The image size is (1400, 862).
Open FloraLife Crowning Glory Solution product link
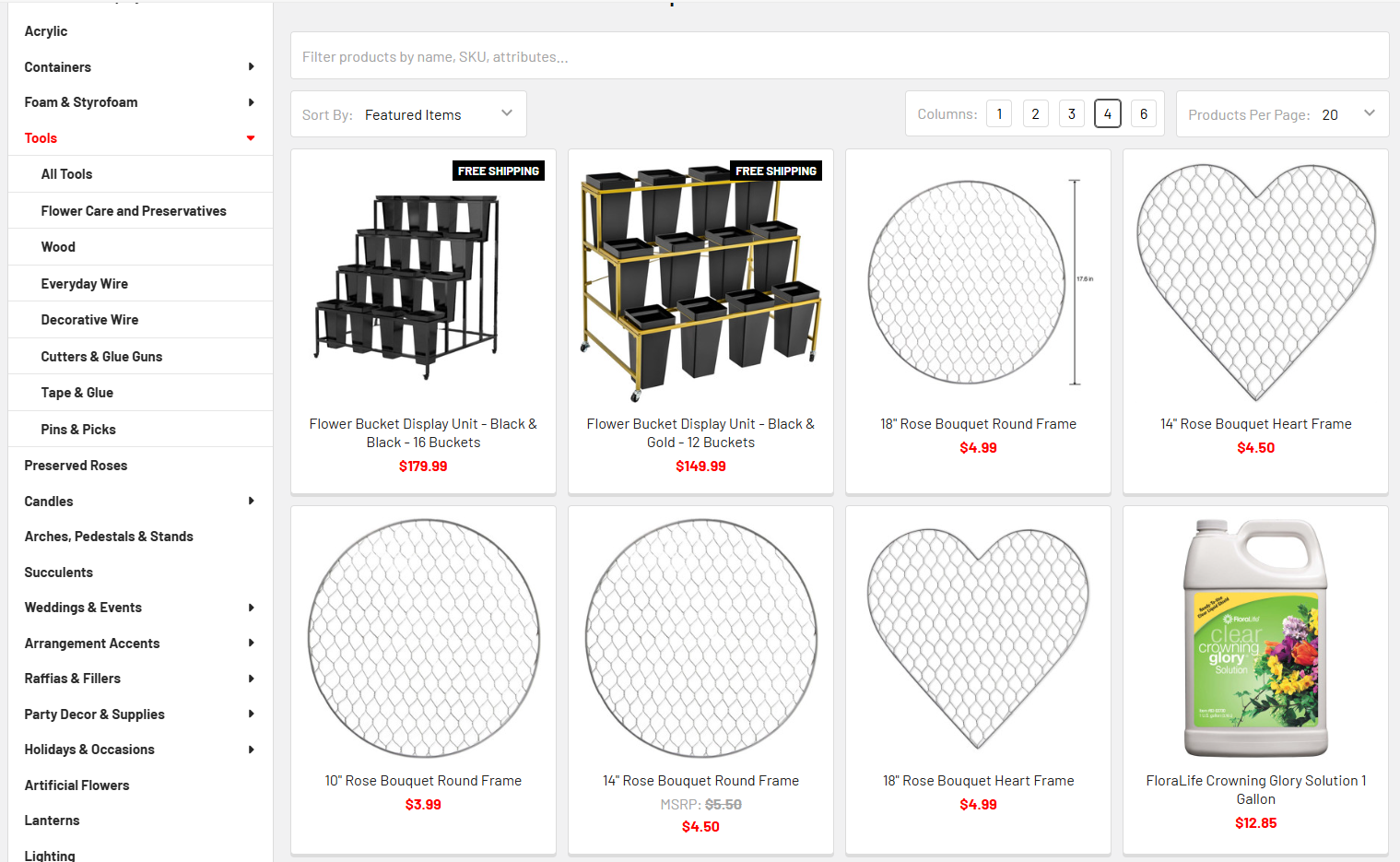coord(1255,790)
